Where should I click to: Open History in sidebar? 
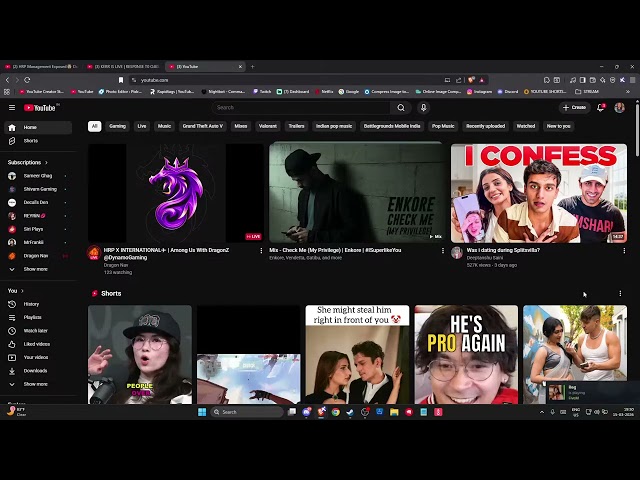pos(38,304)
